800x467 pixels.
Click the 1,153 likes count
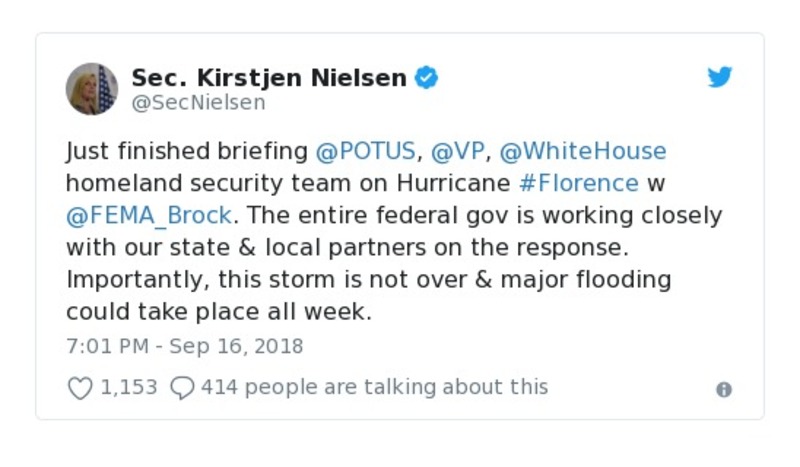pos(129,387)
